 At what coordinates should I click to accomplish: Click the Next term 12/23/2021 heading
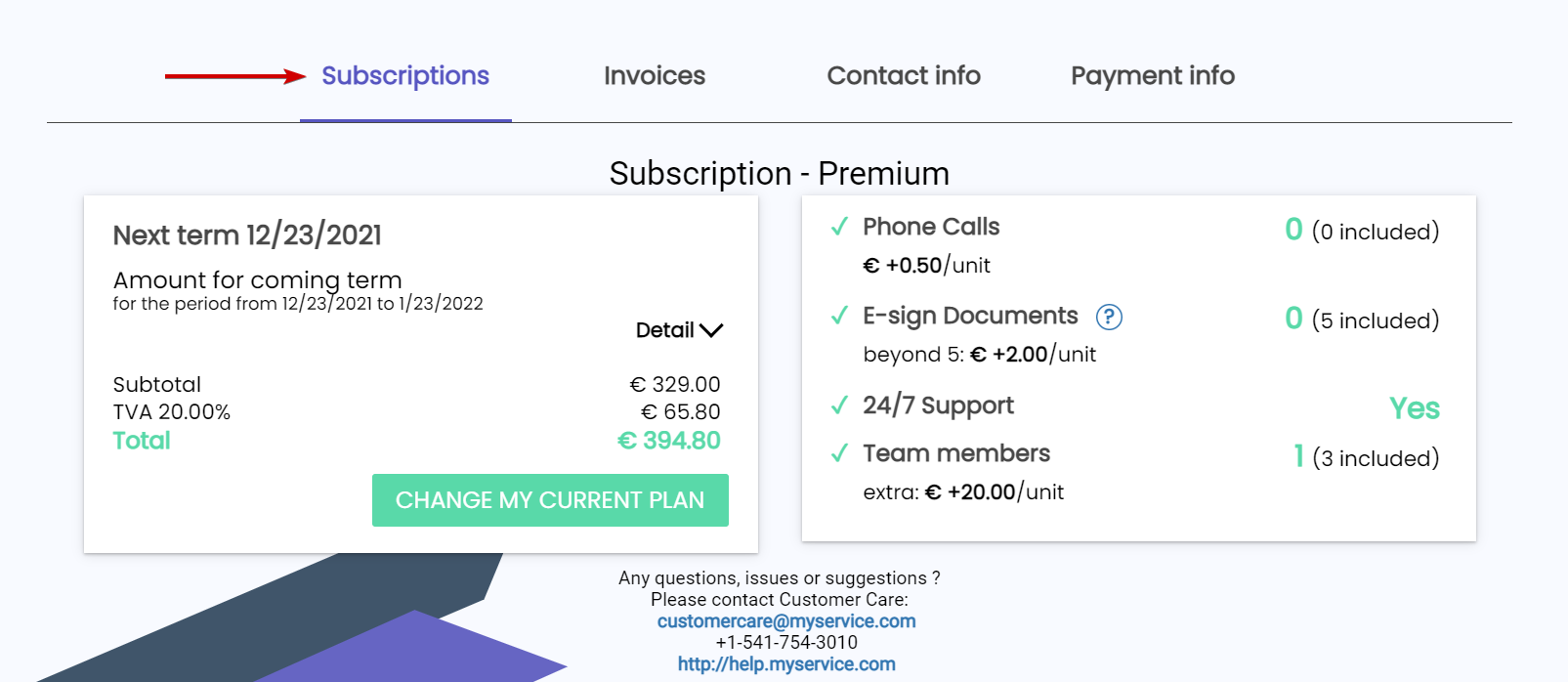click(247, 235)
